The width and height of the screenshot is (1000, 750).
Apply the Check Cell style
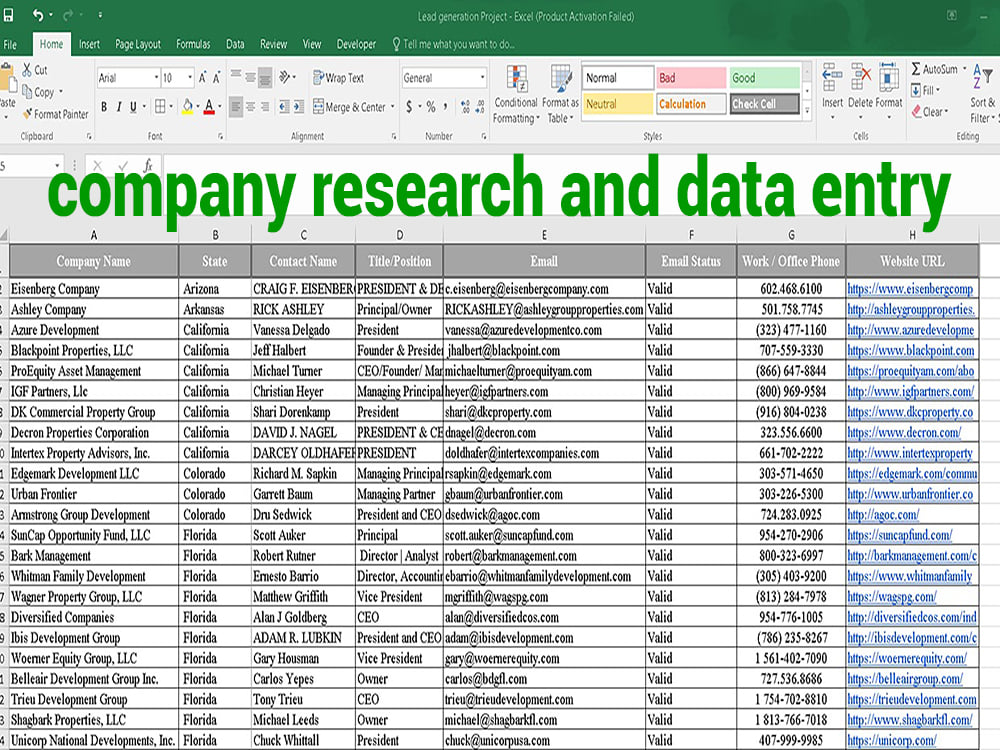click(x=764, y=104)
